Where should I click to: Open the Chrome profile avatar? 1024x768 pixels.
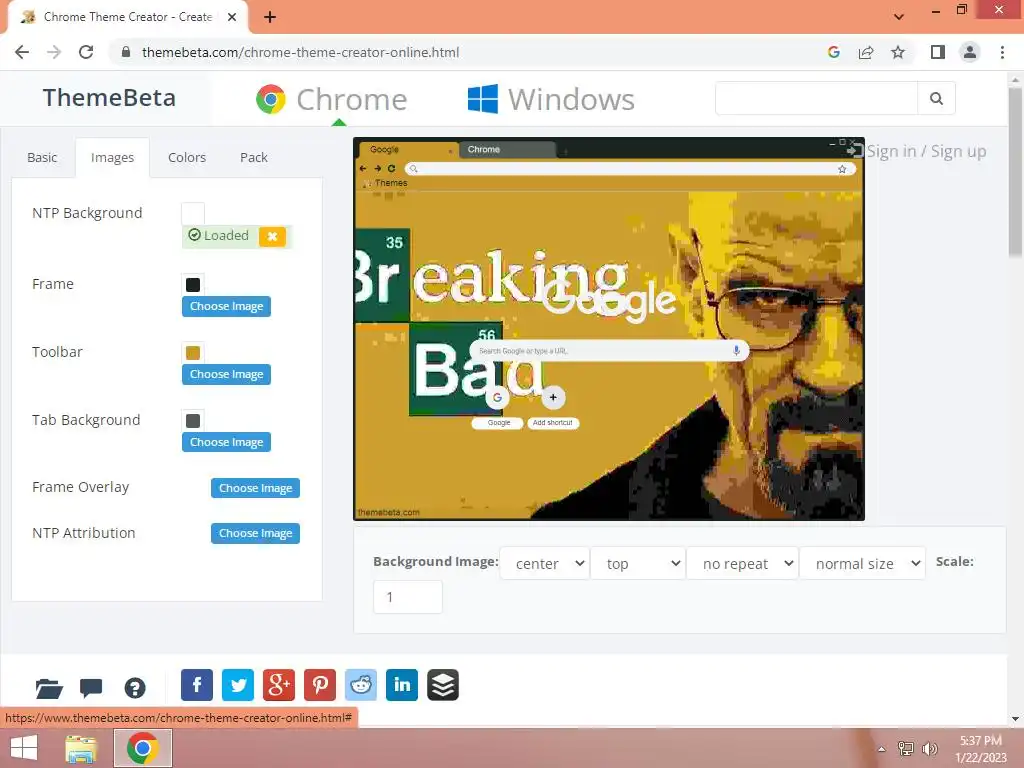(970, 52)
